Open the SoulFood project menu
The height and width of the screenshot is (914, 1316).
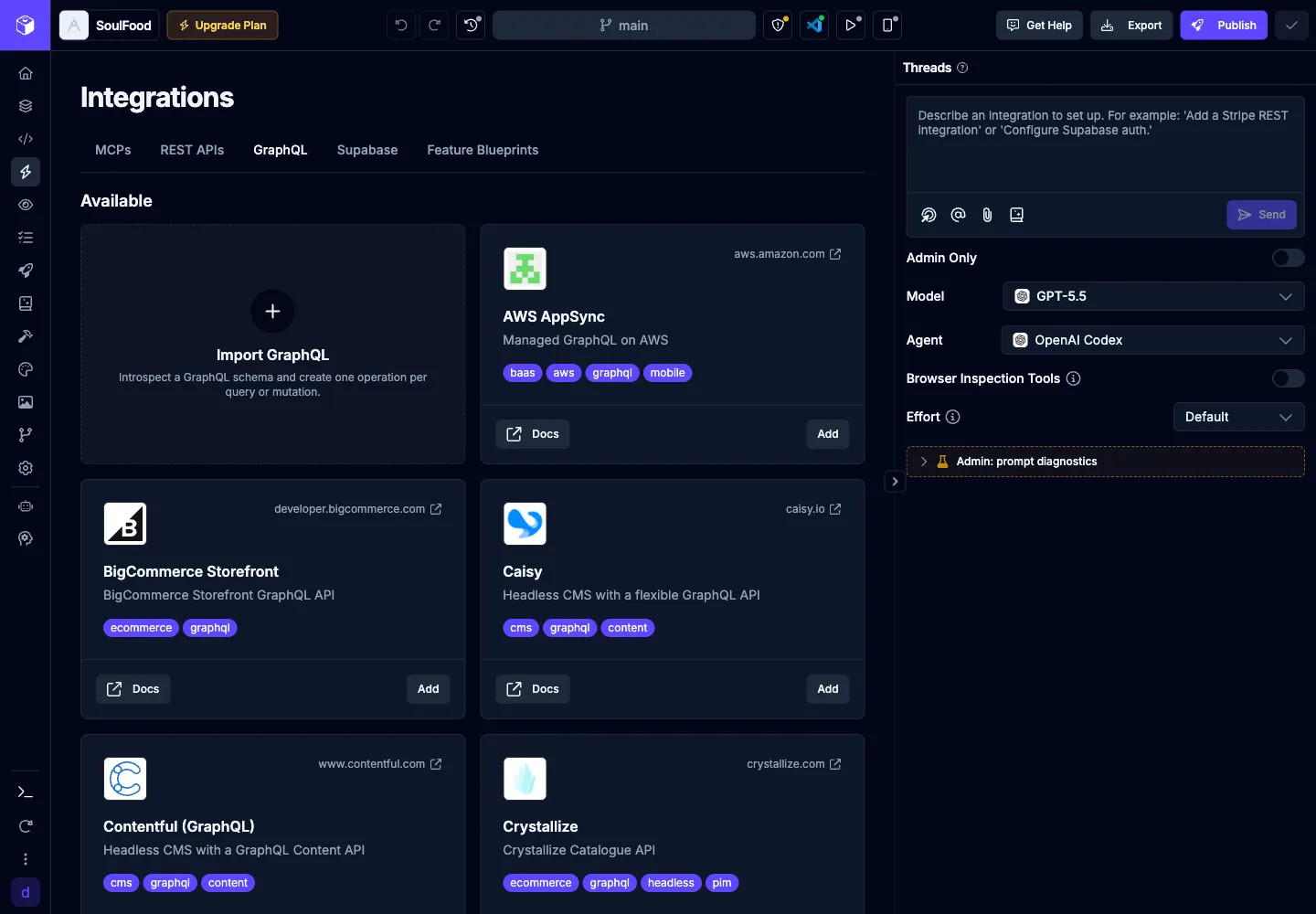pos(109,26)
